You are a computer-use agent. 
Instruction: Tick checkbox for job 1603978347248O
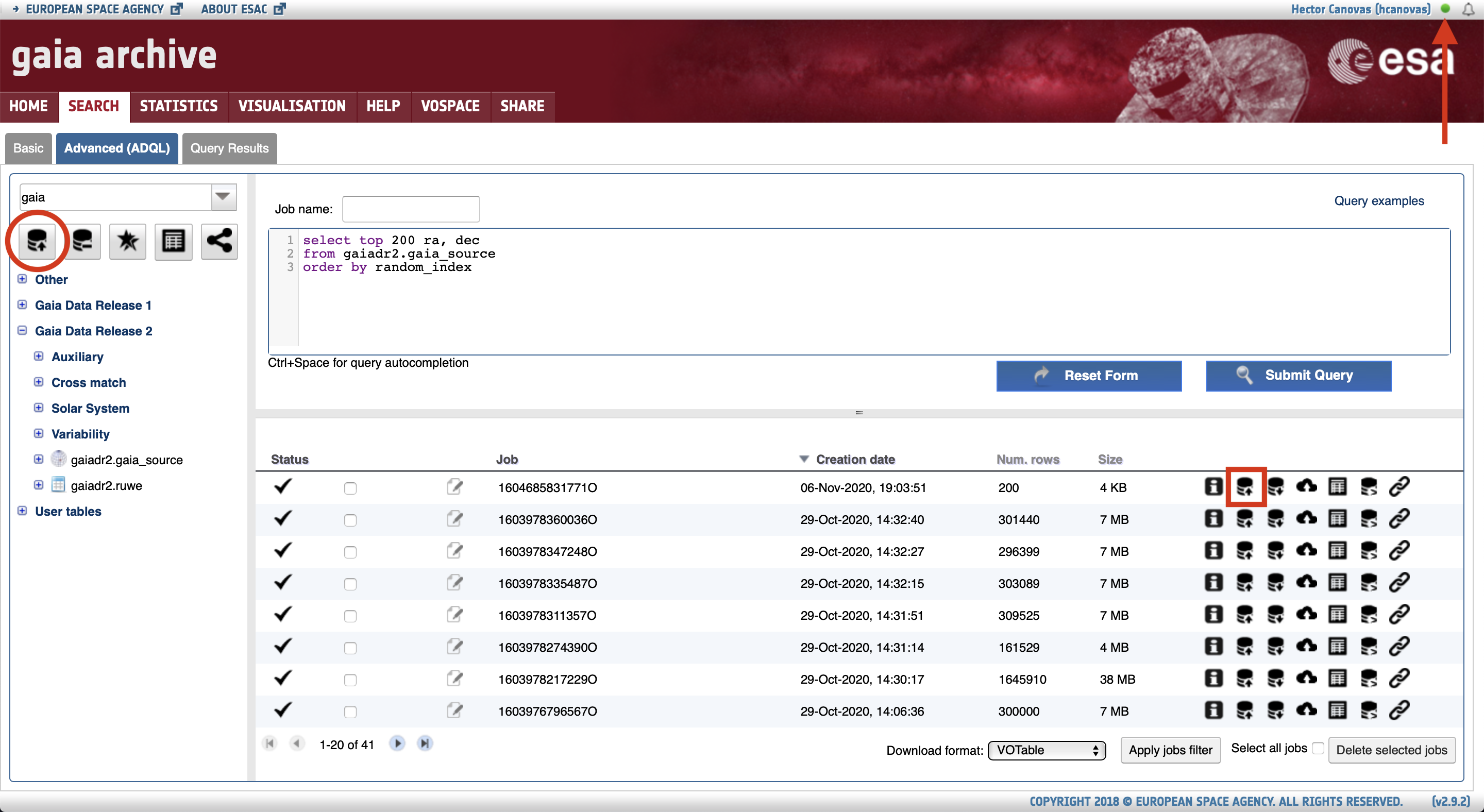[350, 552]
